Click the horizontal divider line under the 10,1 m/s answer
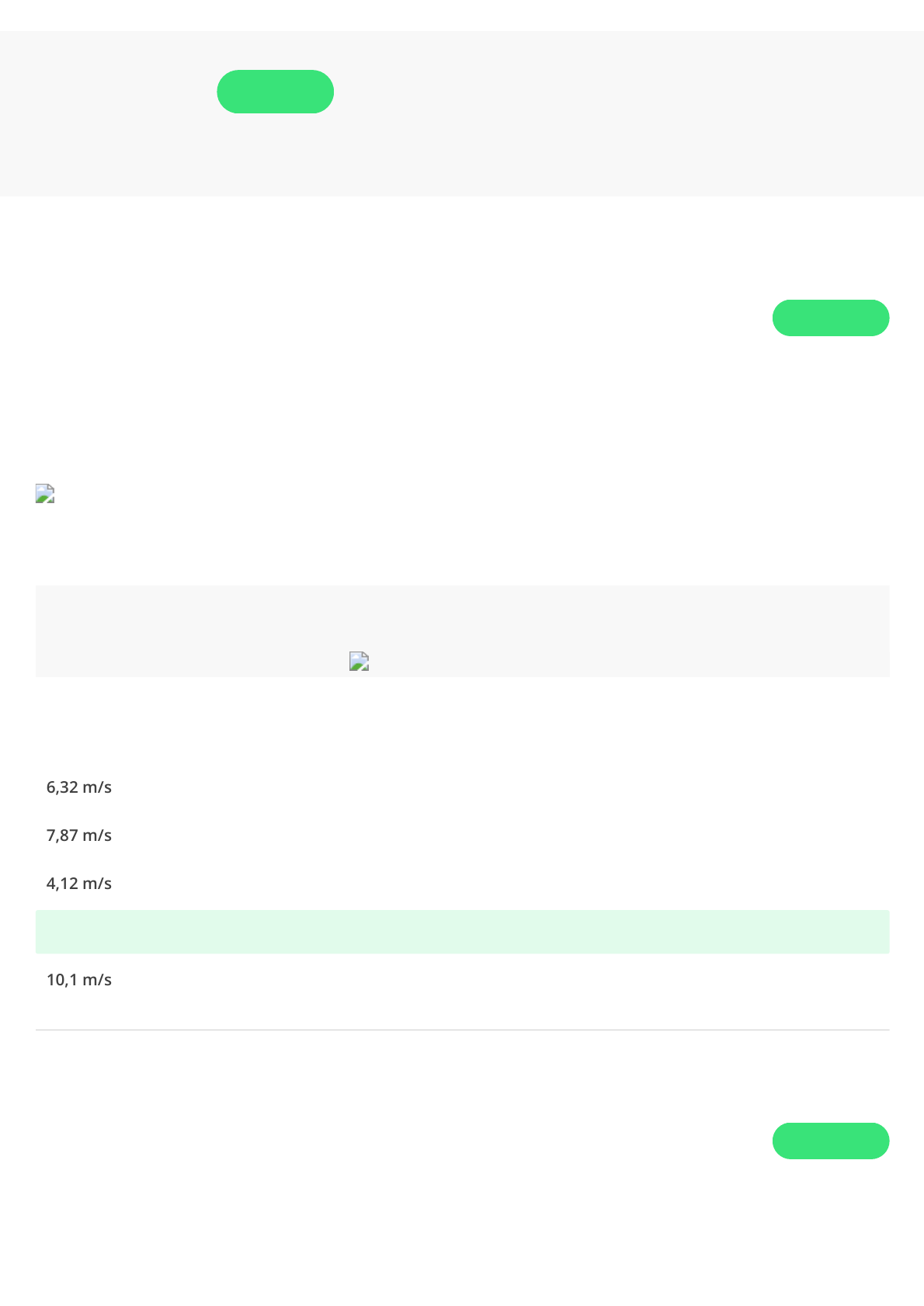This screenshot has height=1306, width=924. pyautogui.click(x=463, y=1030)
